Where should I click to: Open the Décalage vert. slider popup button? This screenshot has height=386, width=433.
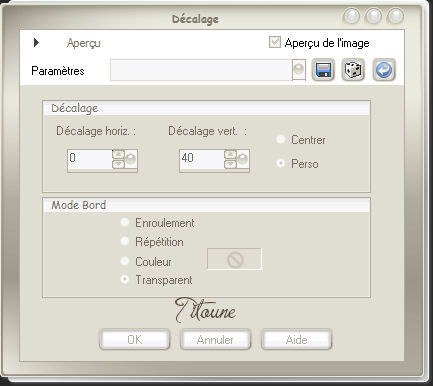[x=243, y=159]
